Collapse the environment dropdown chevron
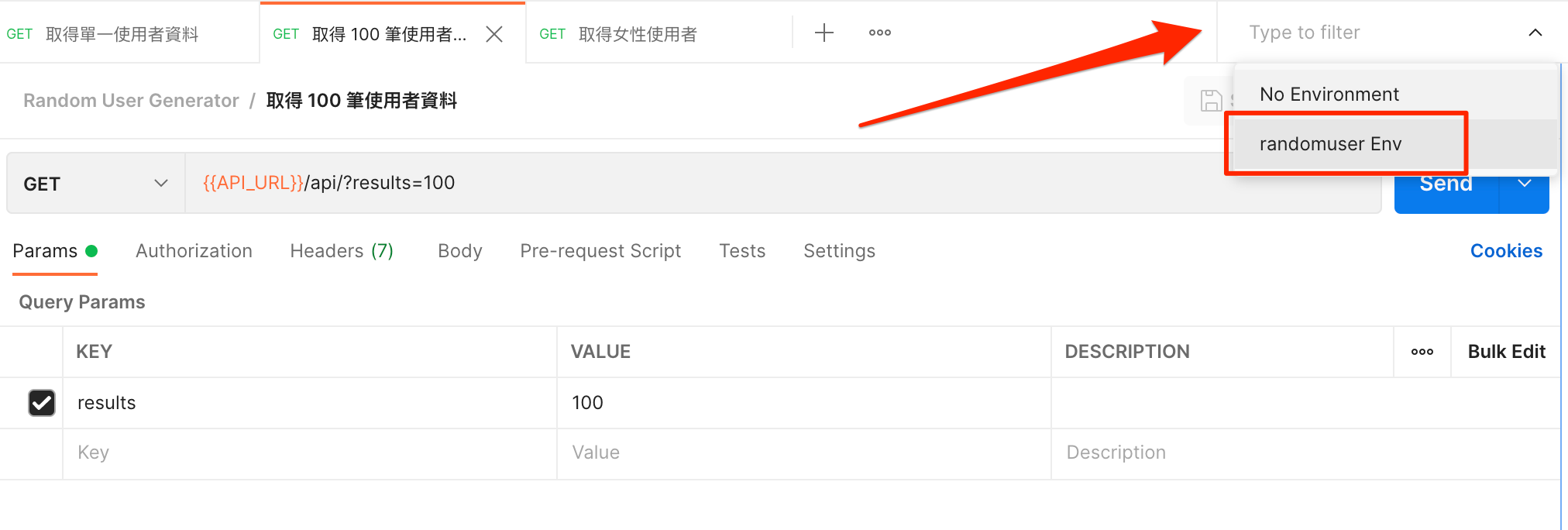 coord(1535,33)
